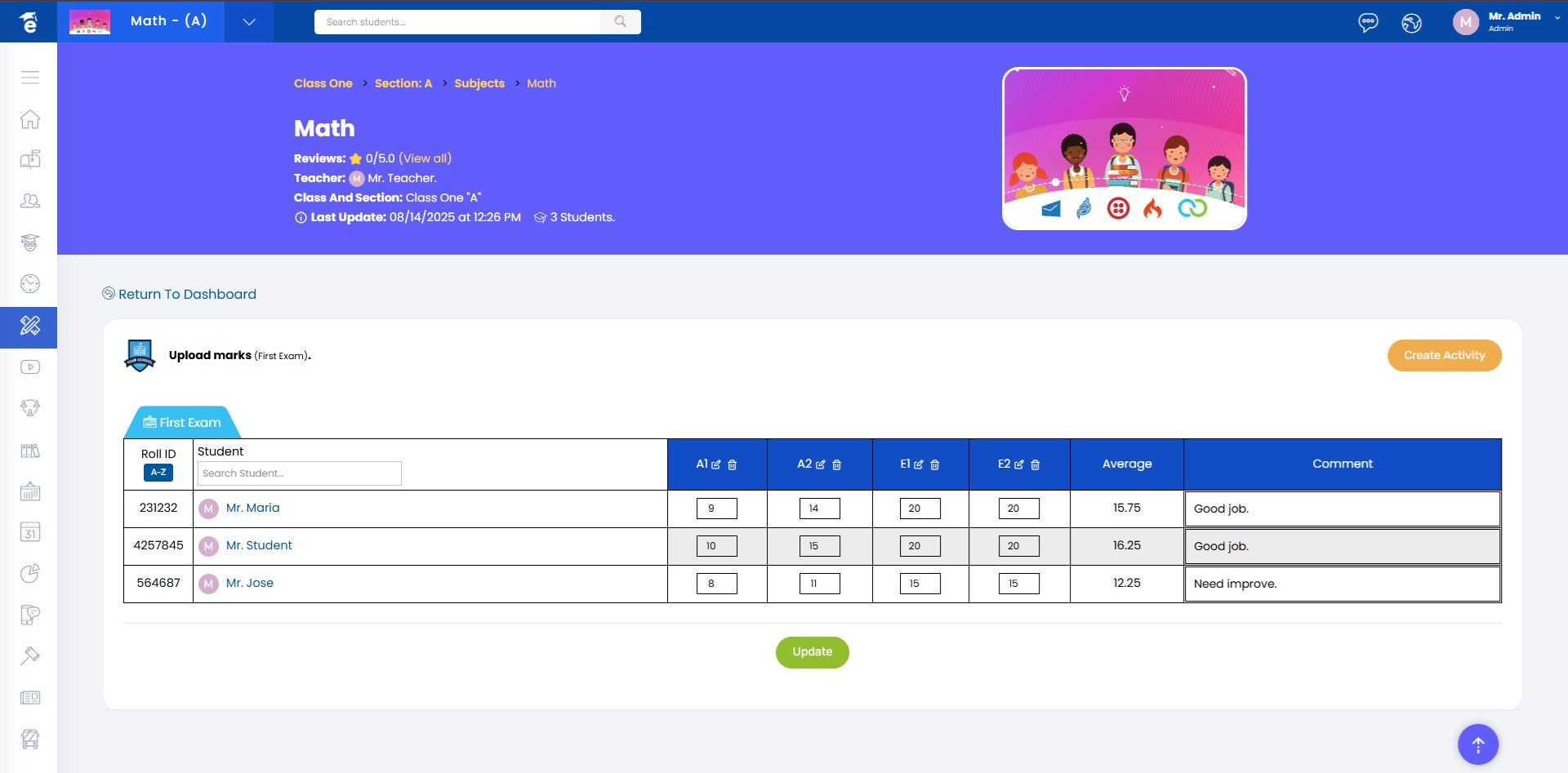The image size is (1568, 773).
Task: Open the library books icon in the sidebar
Action: (x=30, y=451)
